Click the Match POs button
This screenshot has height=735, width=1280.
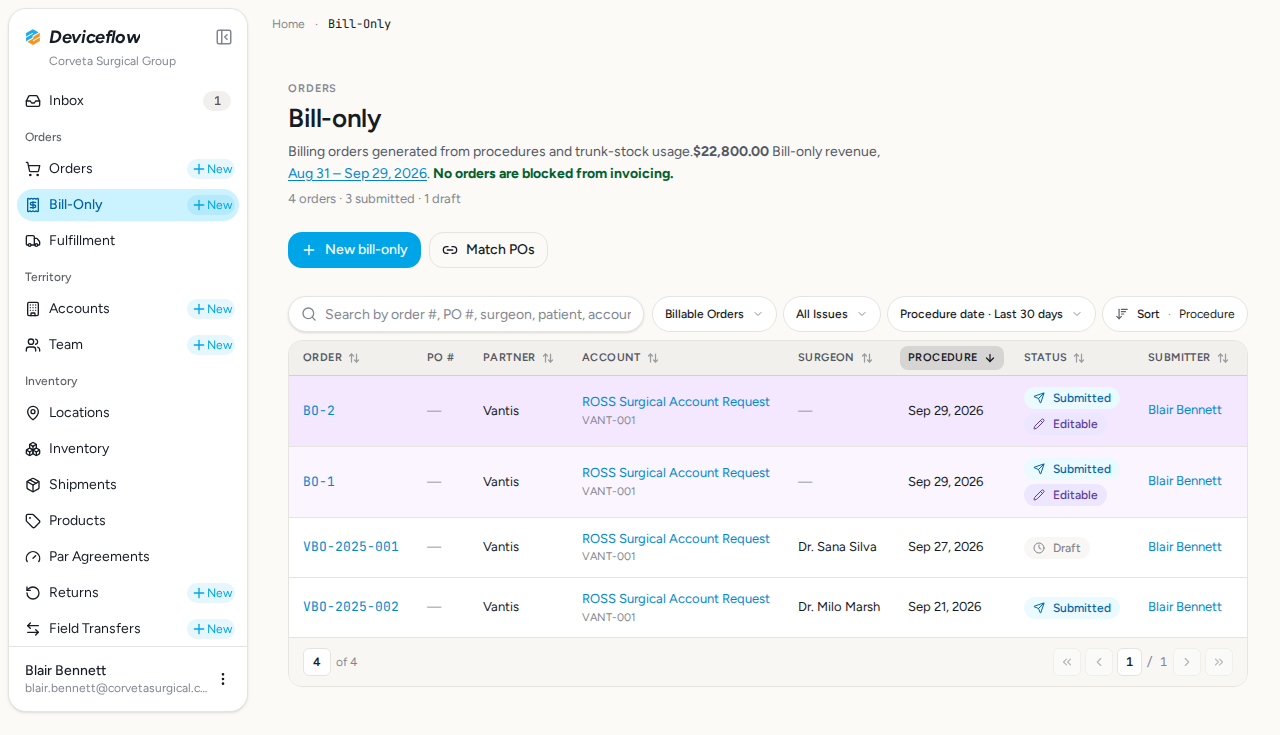tap(488, 250)
